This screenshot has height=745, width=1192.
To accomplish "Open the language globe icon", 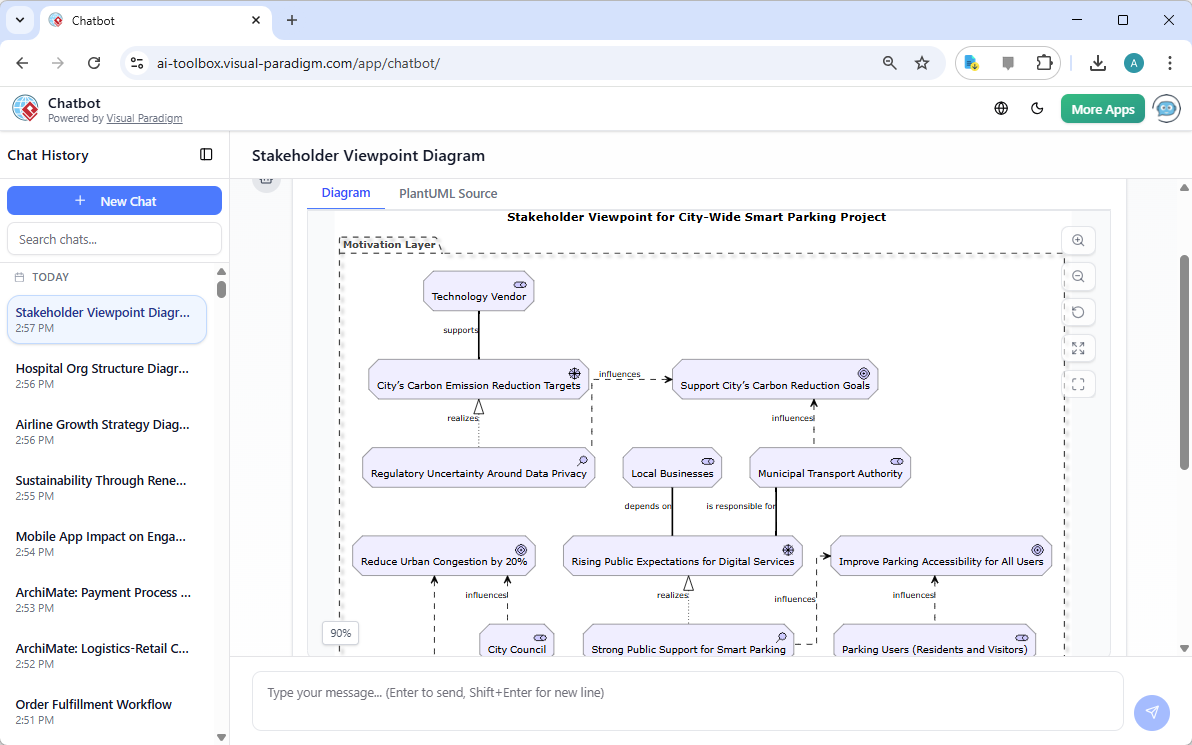I will [x=1001, y=108].
